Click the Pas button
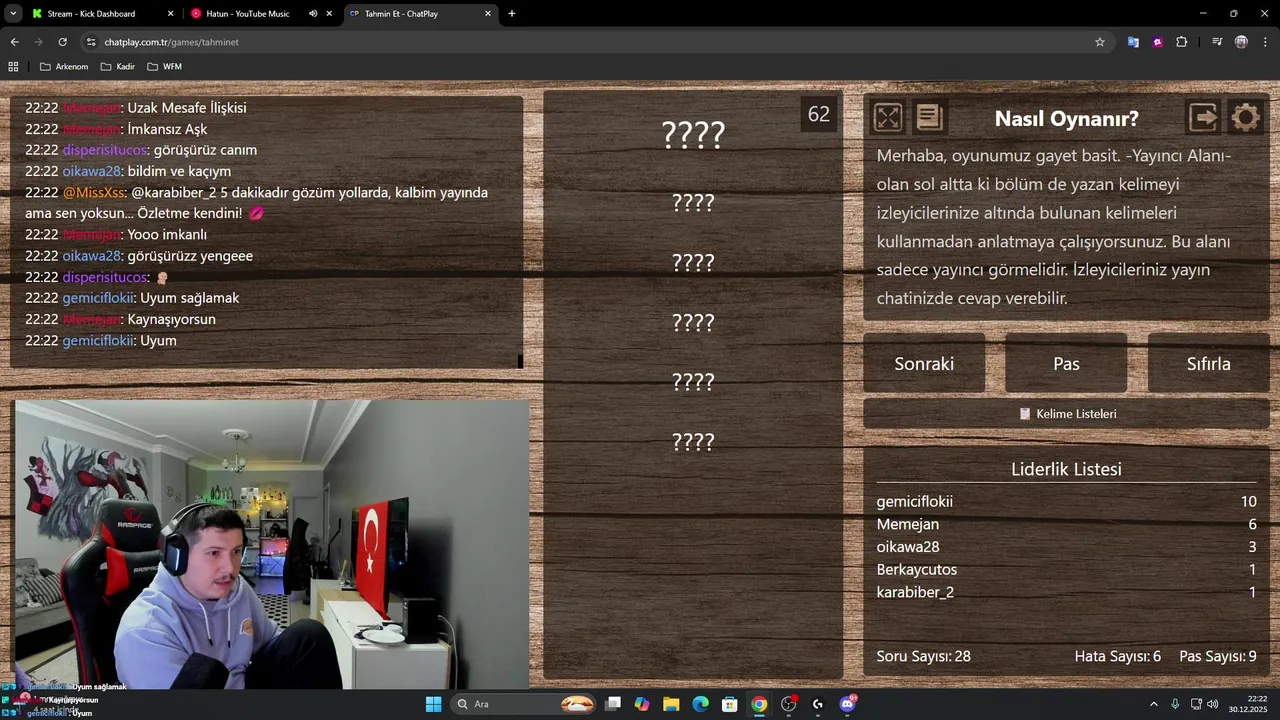 pos(1066,363)
